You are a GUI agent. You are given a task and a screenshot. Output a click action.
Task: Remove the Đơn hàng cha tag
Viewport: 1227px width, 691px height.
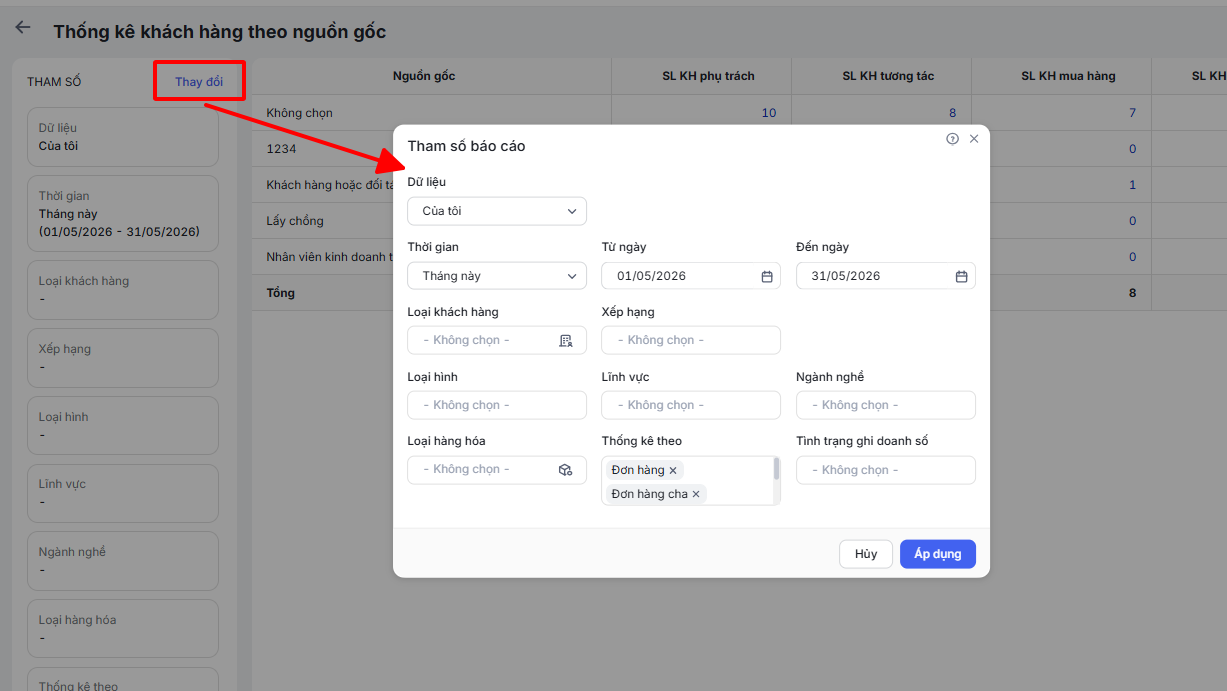coord(696,494)
